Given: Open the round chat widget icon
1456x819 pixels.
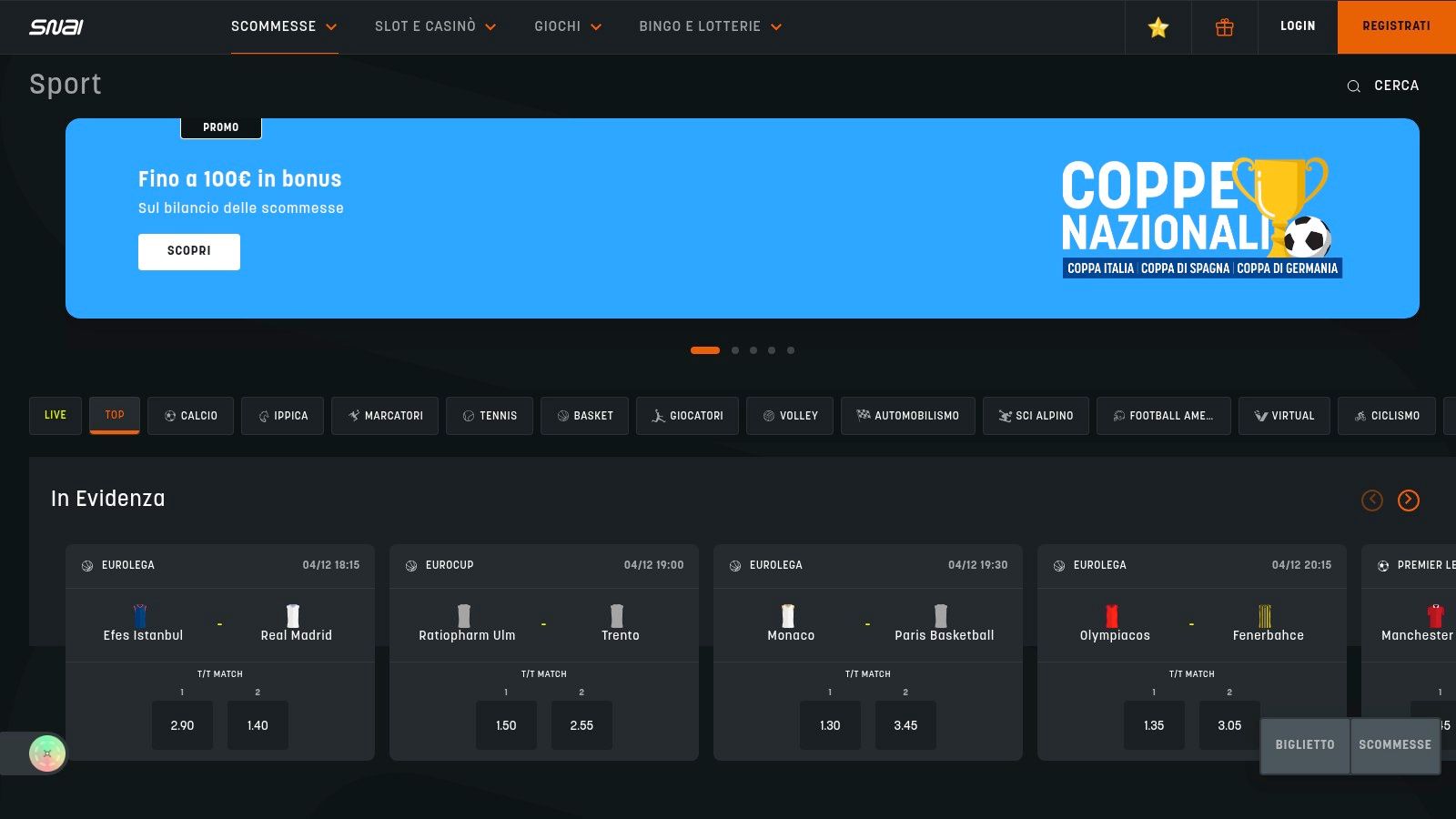Looking at the screenshot, I should (47, 753).
